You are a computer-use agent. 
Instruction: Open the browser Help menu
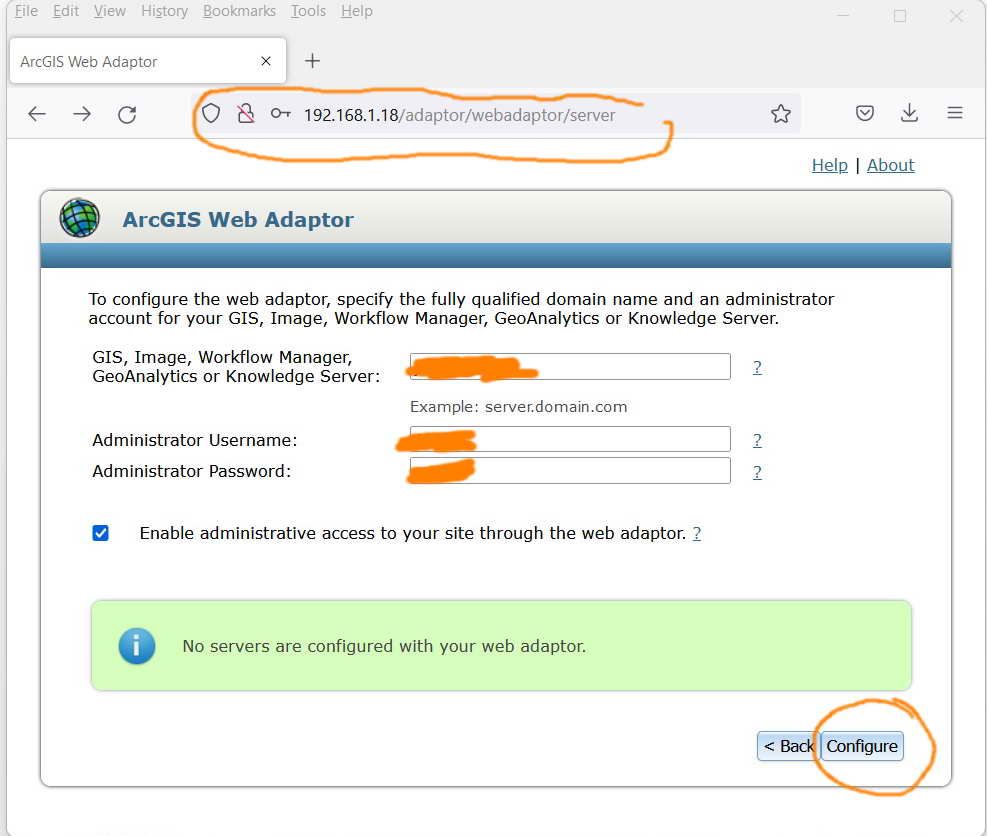[357, 11]
